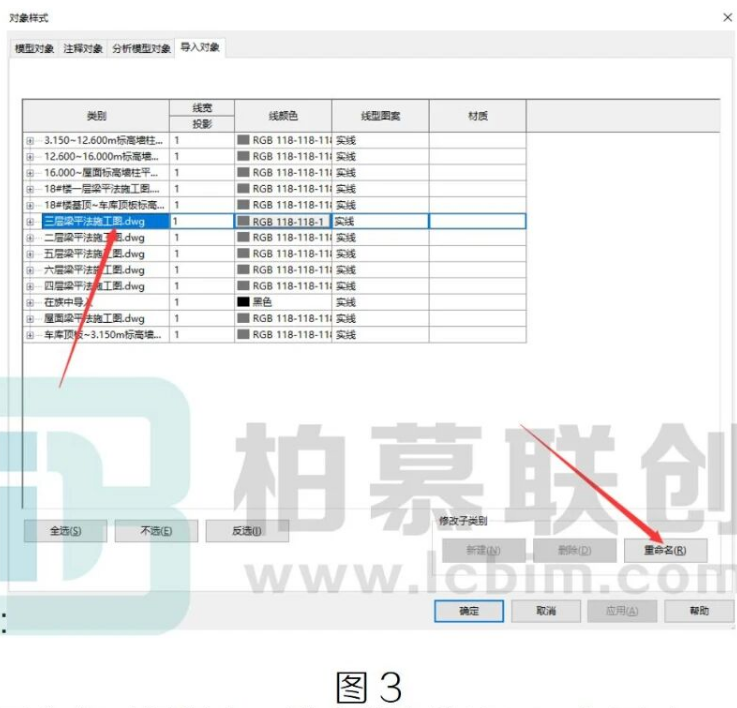This screenshot has height=708, width=737.
Task: Click the 取消 cancel button
Action: [546, 611]
